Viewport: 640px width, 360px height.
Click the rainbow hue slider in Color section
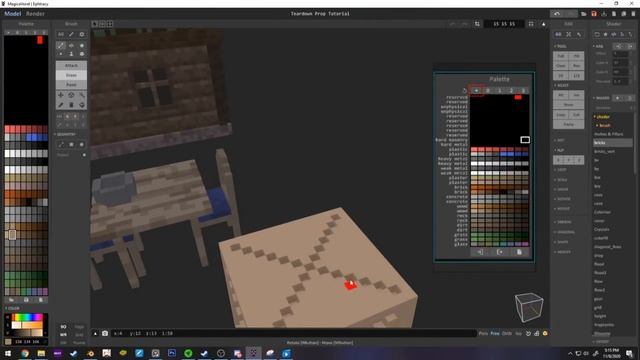click(28, 317)
